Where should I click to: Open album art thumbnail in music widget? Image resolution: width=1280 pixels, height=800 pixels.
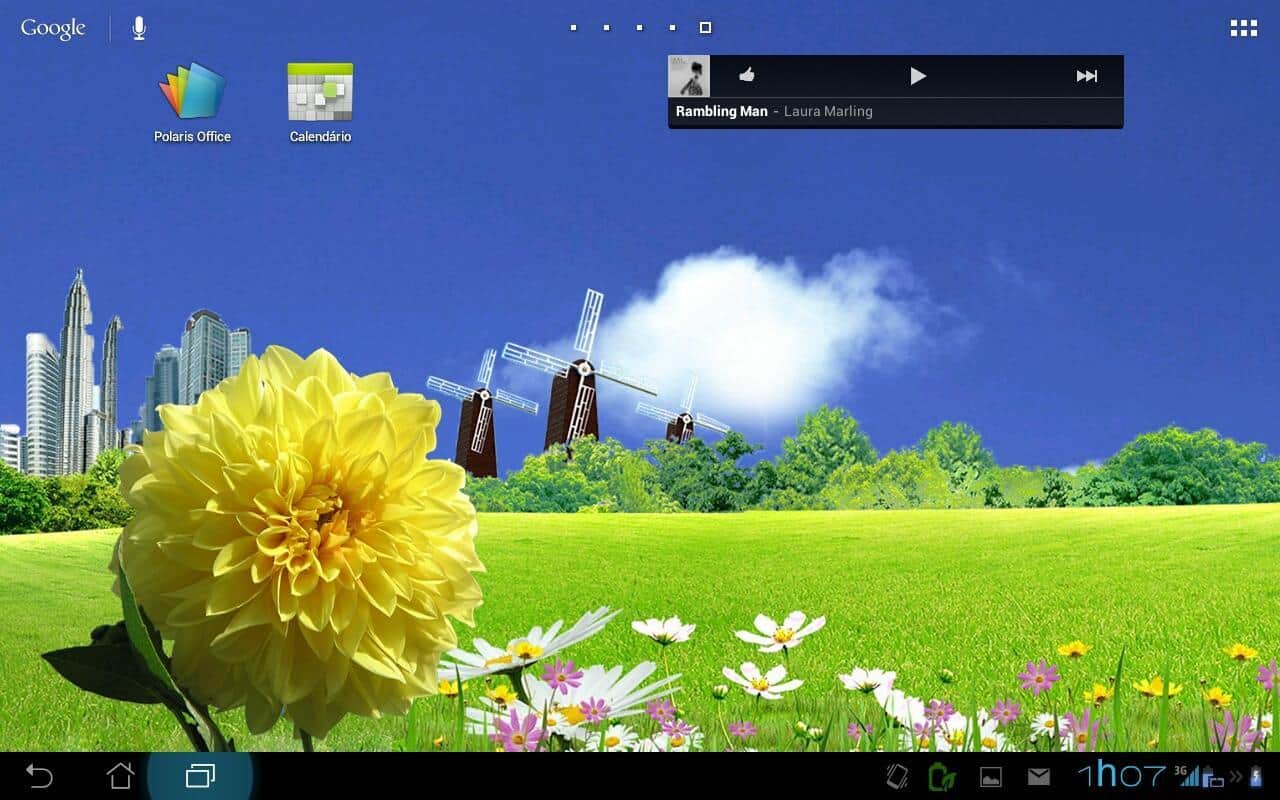pos(689,76)
